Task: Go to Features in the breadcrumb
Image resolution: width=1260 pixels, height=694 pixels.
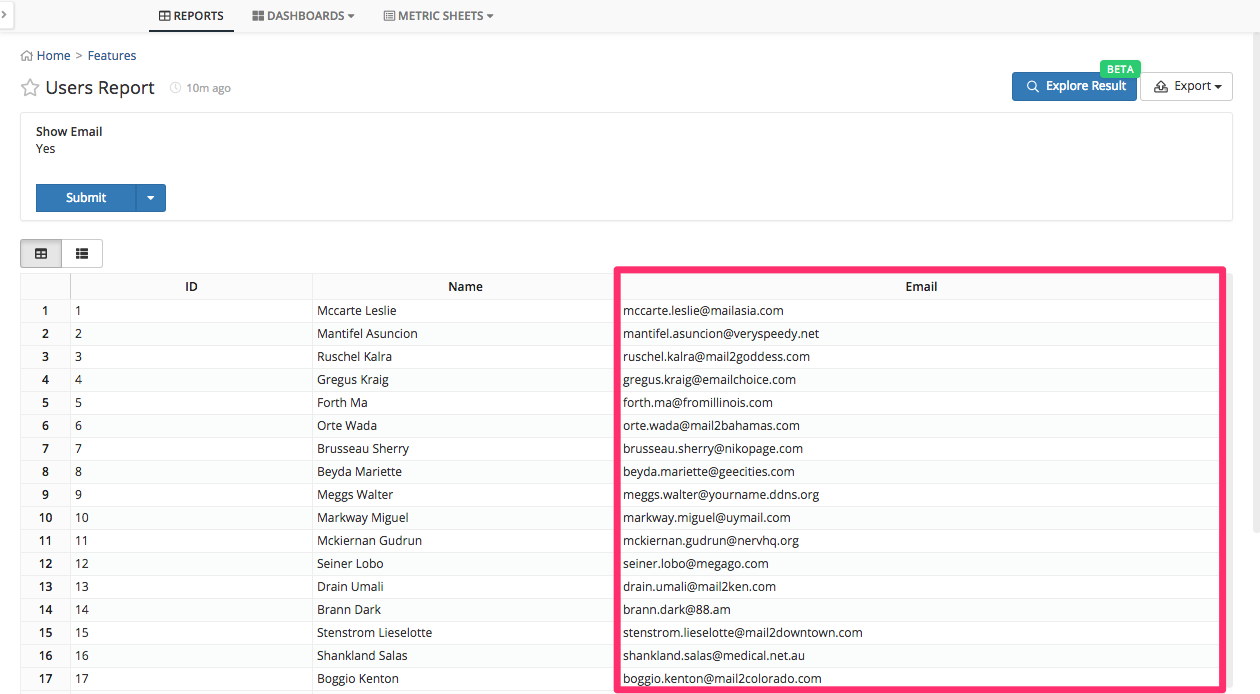Action: [112, 56]
